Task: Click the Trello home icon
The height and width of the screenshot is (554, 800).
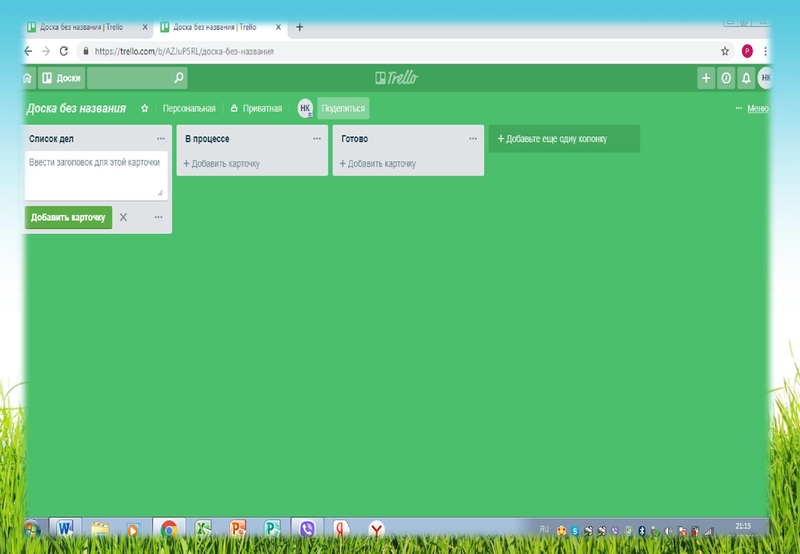Action: click(28, 78)
